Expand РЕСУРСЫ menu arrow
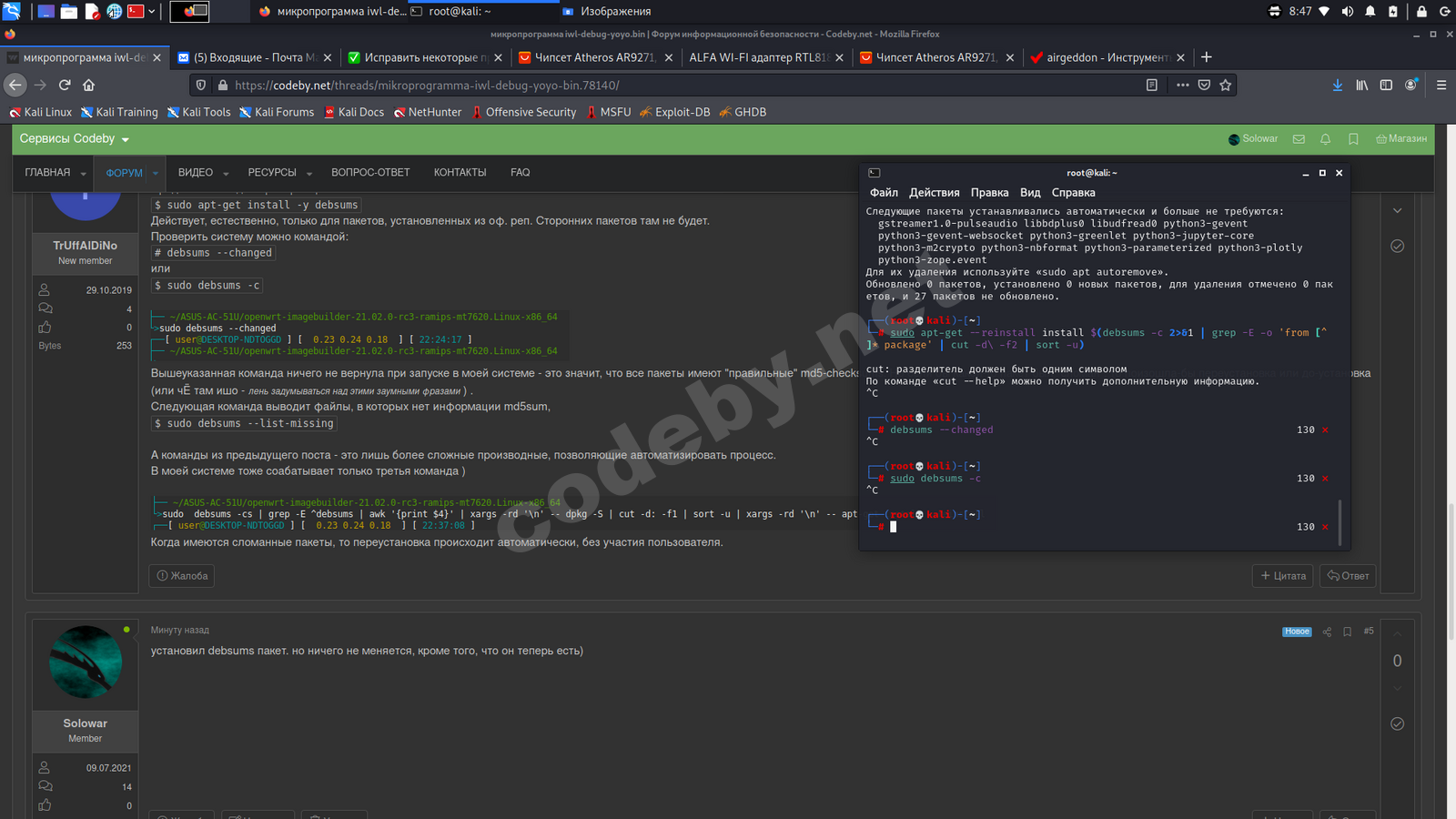Screen dimensions: 1456x819 [309, 173]
